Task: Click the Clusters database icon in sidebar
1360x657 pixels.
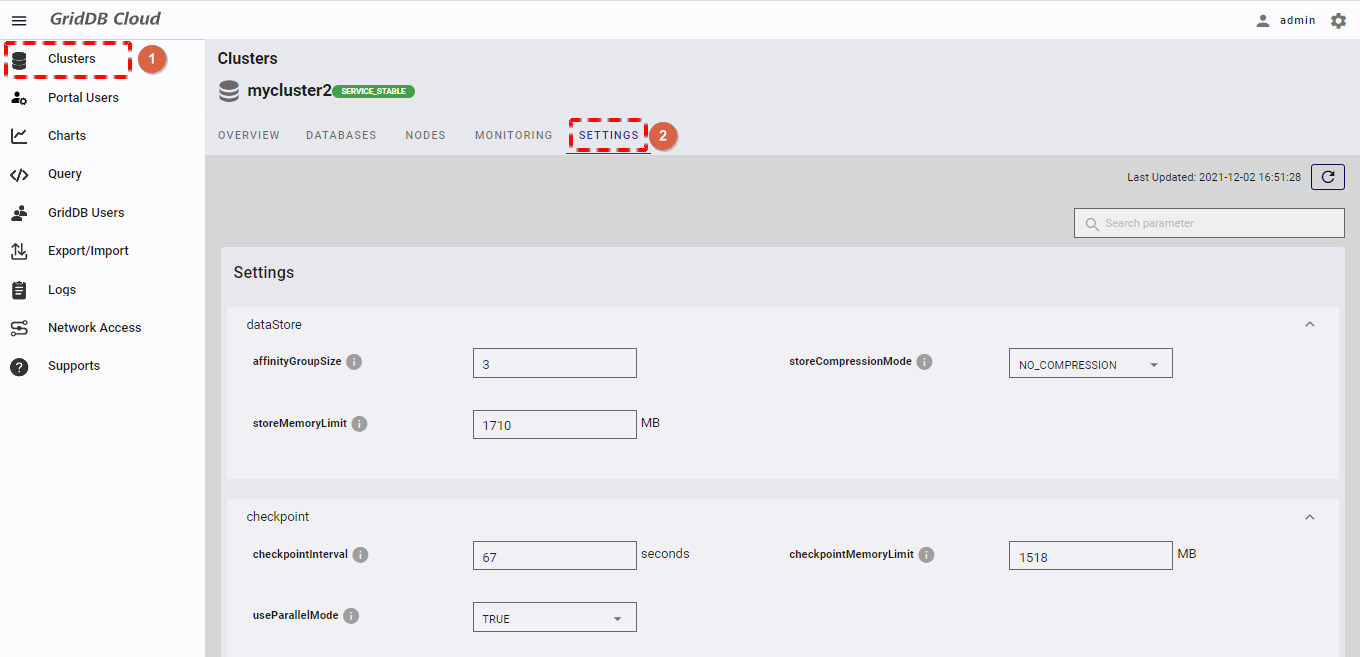Action: [x=19, y=60]
